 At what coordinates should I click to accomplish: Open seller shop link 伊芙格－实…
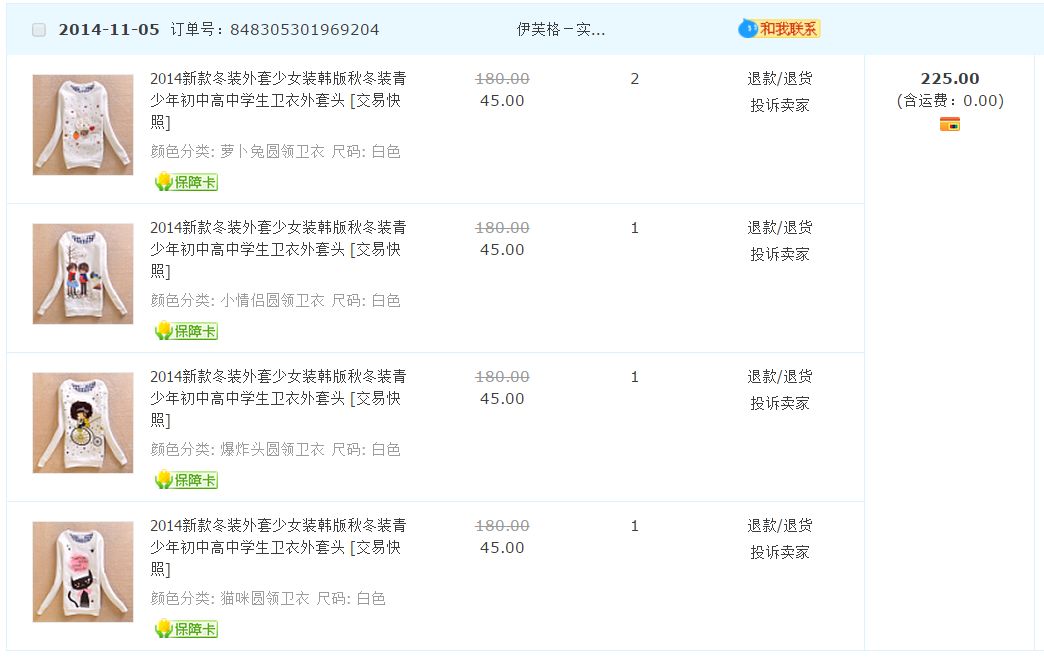click(560, 30)
